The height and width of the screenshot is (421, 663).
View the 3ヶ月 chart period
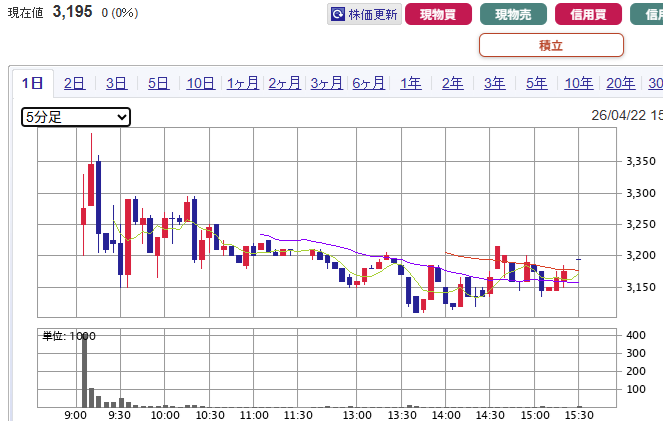click(x=327, y=83)
